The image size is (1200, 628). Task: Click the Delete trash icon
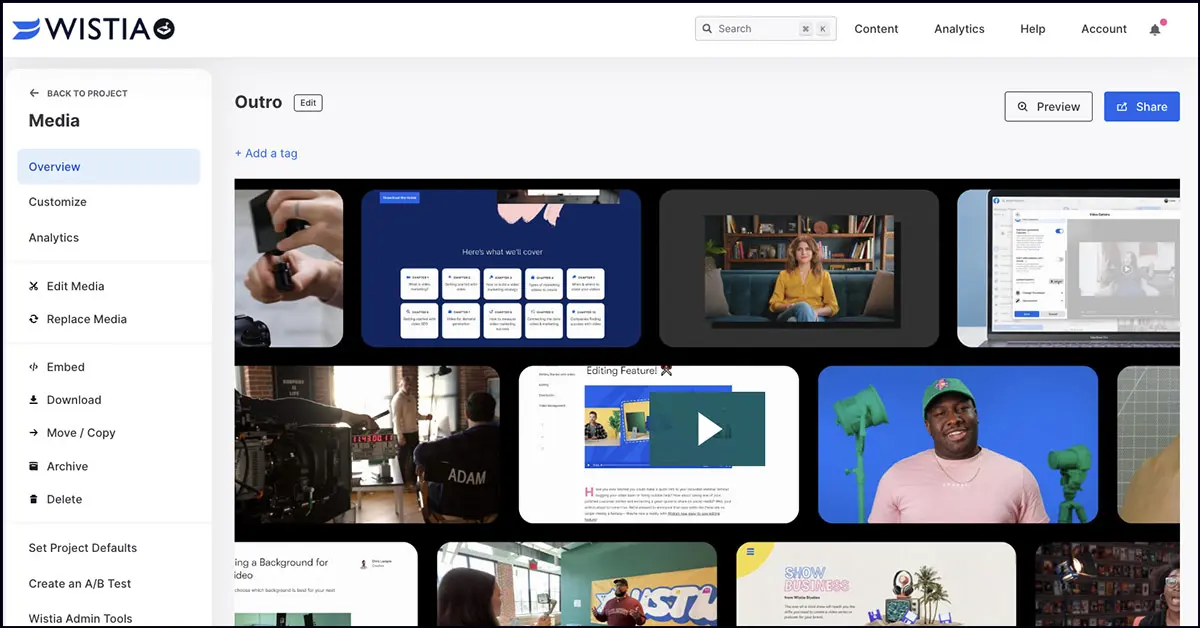pyautogui.click(x=34, y=499)
